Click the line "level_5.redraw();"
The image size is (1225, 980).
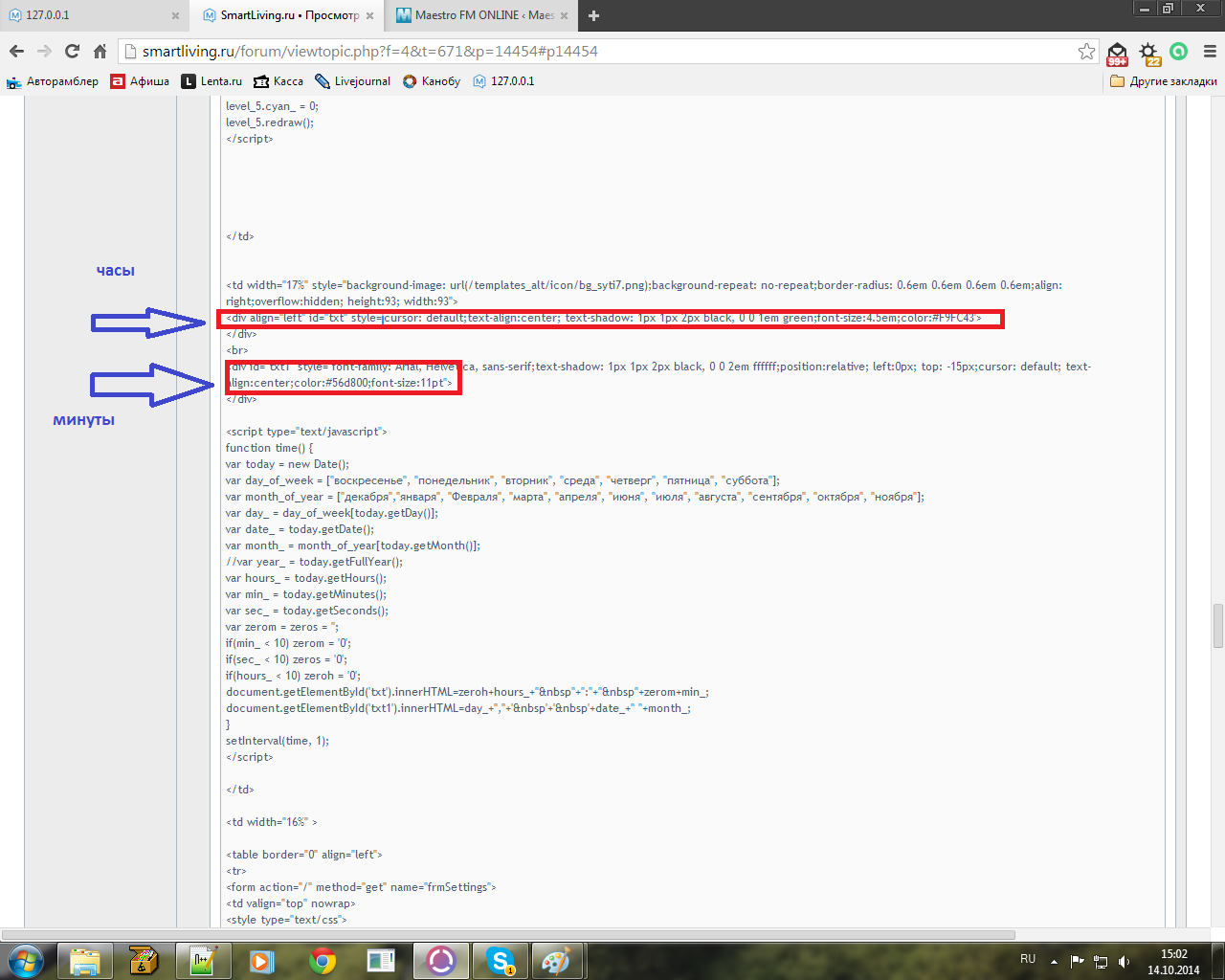pos(270,122)
